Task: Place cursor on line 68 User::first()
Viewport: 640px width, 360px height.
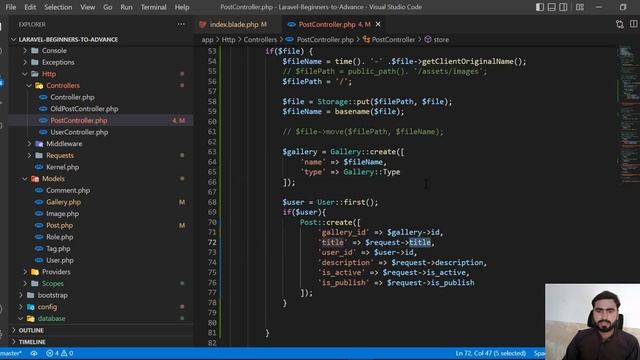Action: [348, 202]
